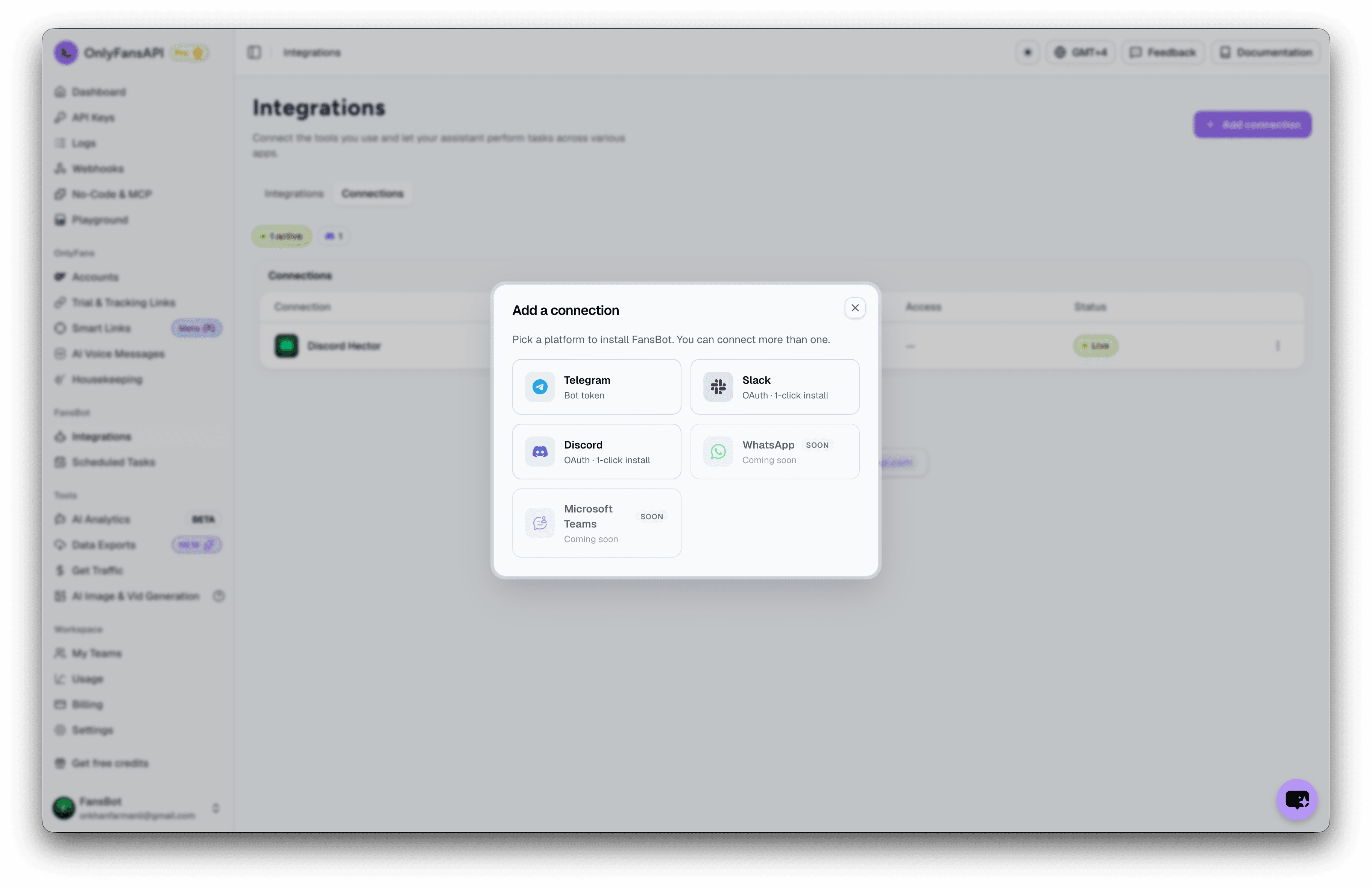Screen dimensions: 1372x888
Task: Toggle the theme mode icon
Action: point(1027,52)
